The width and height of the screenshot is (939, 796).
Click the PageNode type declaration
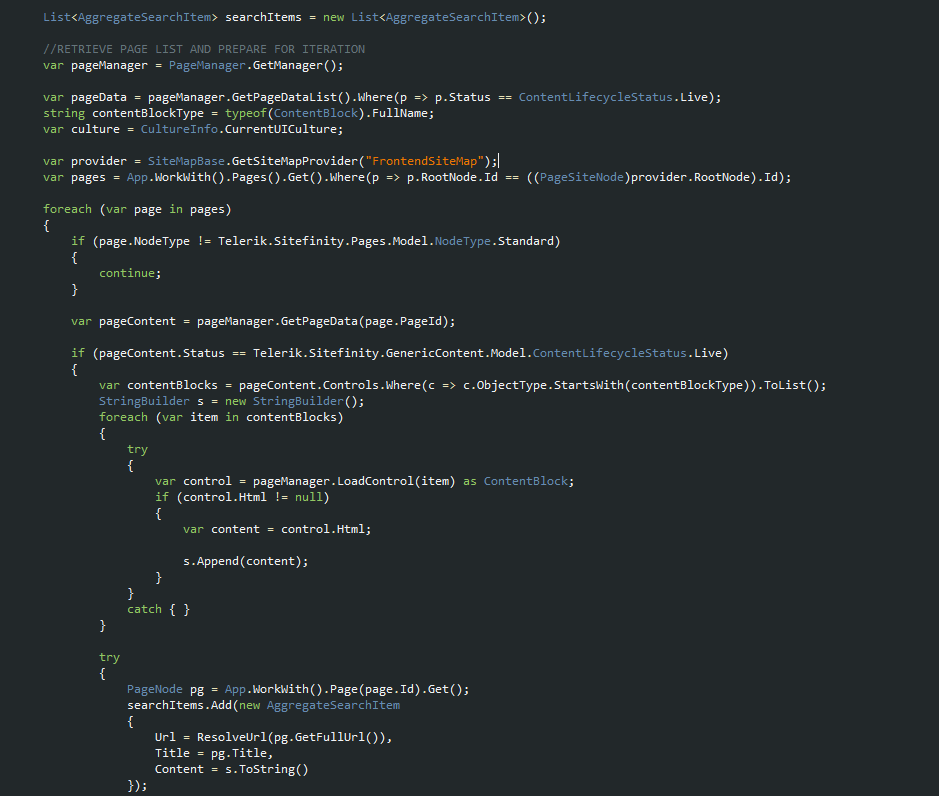pyautogui.click(x=155, y=689)
